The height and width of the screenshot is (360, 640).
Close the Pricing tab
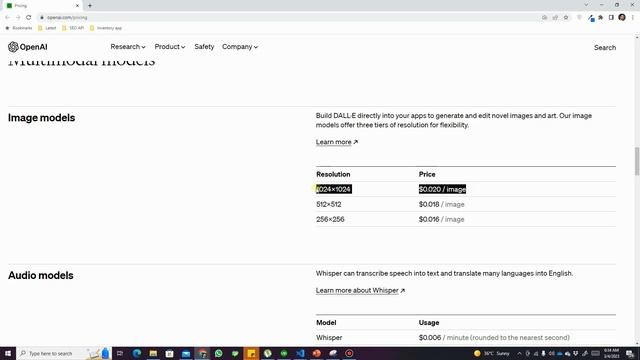77,6
